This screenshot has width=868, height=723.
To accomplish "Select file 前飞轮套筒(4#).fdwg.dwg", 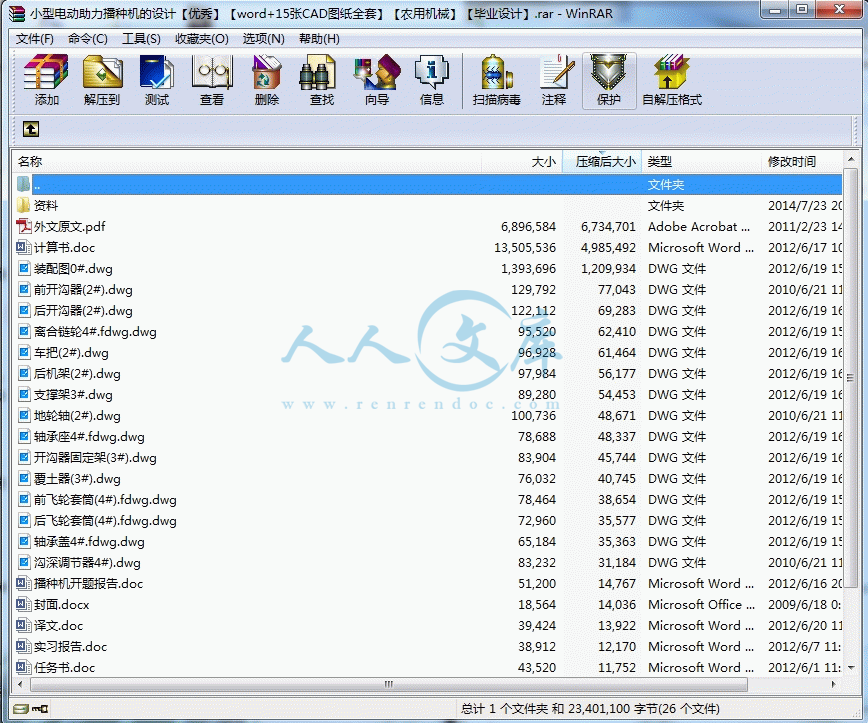I will (x=105, y=500).
